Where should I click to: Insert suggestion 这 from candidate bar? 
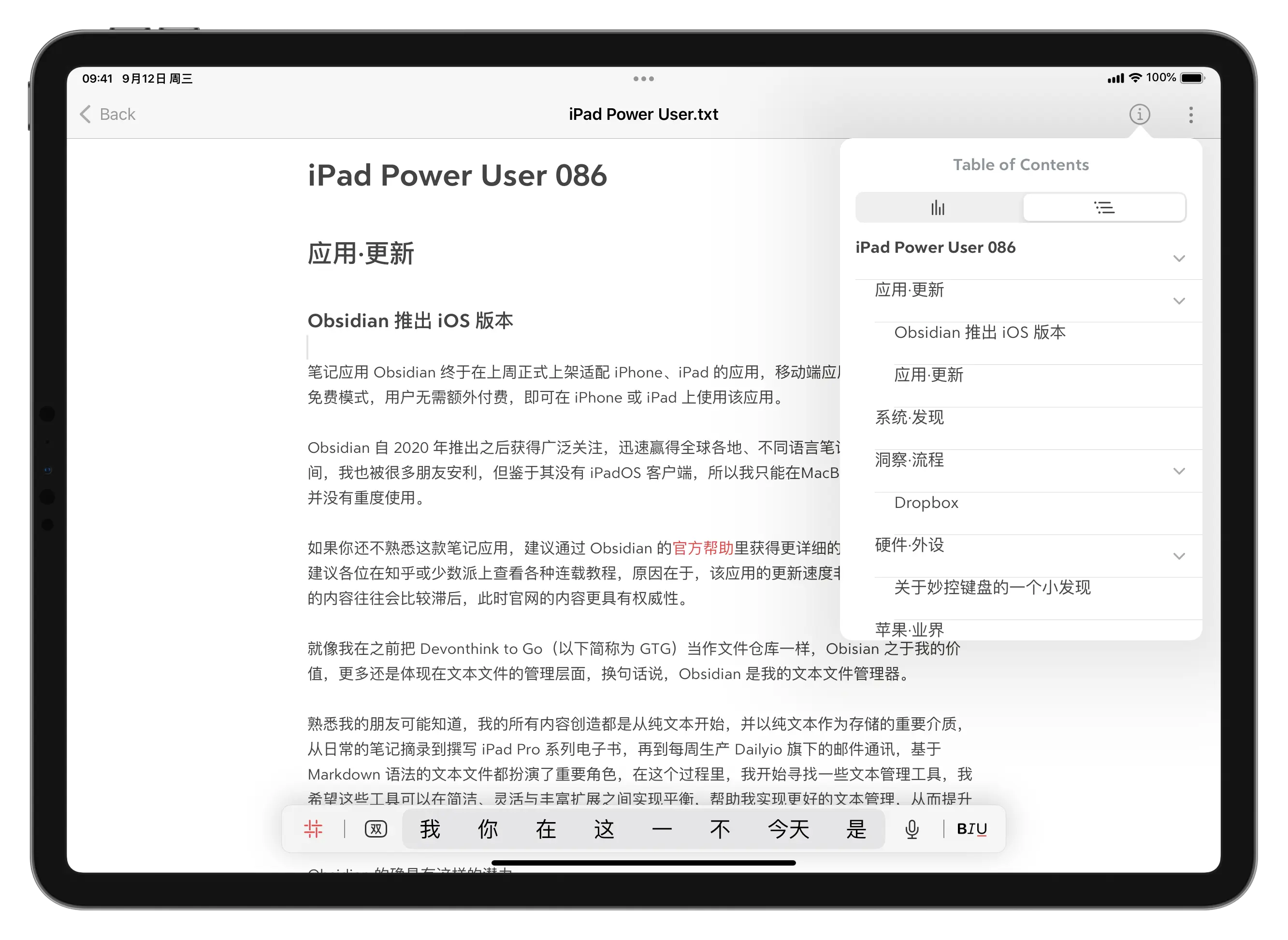tap(604, 828)
